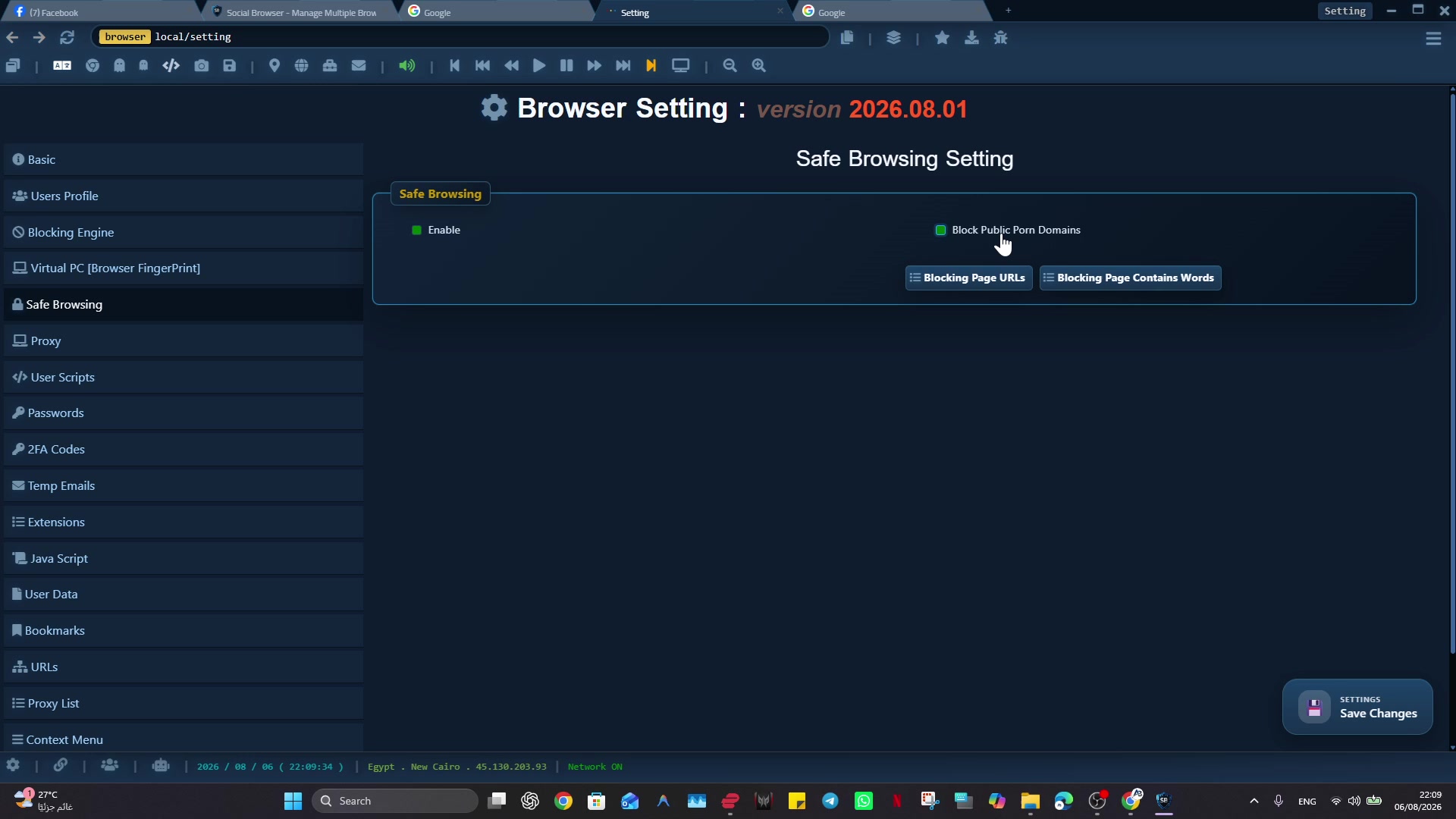The height and width of the screenshot is (819, 1456).
Task: Open the Context Menu section
Action: tap(184, 739)
